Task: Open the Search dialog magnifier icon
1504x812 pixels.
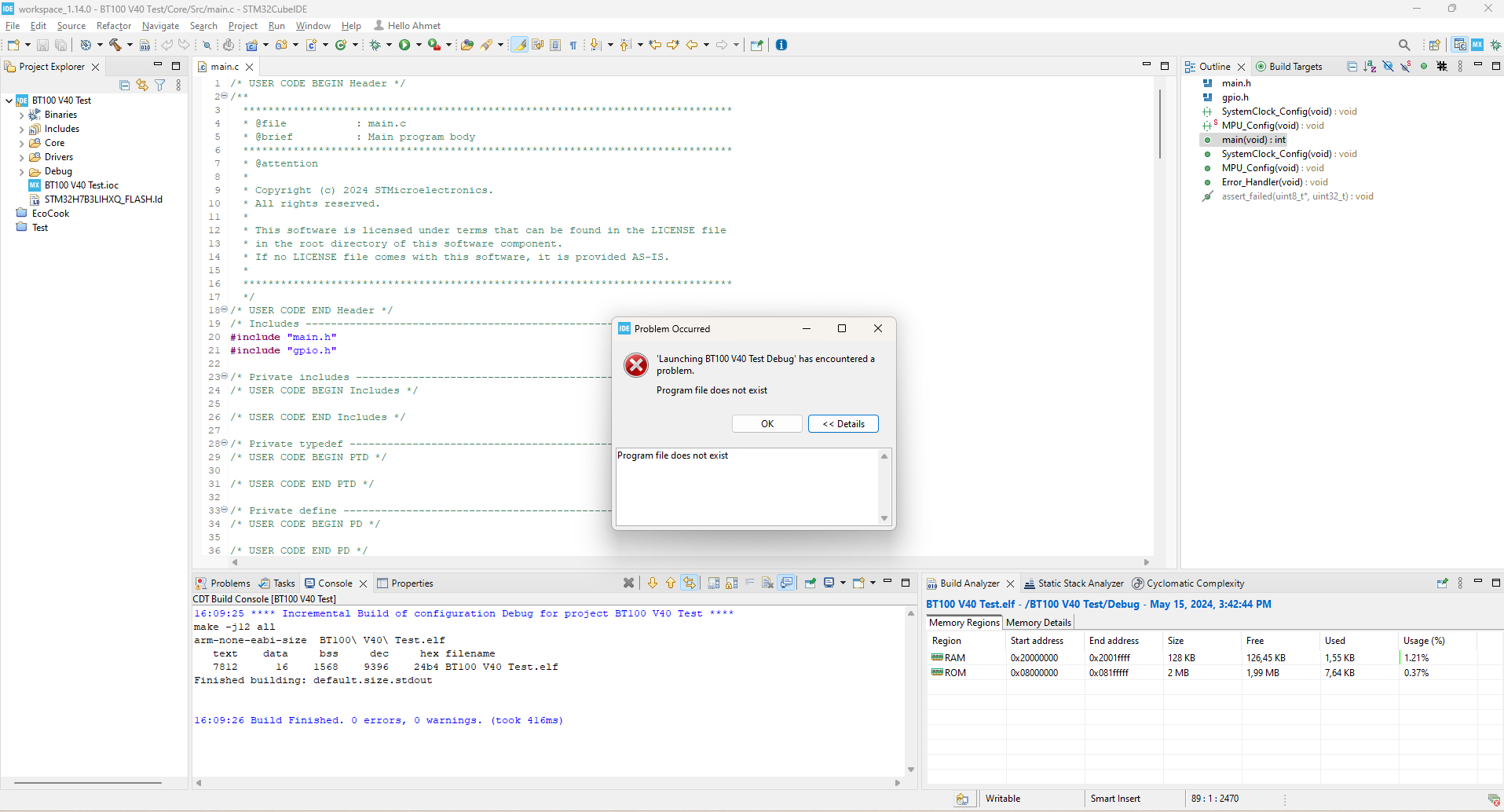Action: coord(1405,45)
